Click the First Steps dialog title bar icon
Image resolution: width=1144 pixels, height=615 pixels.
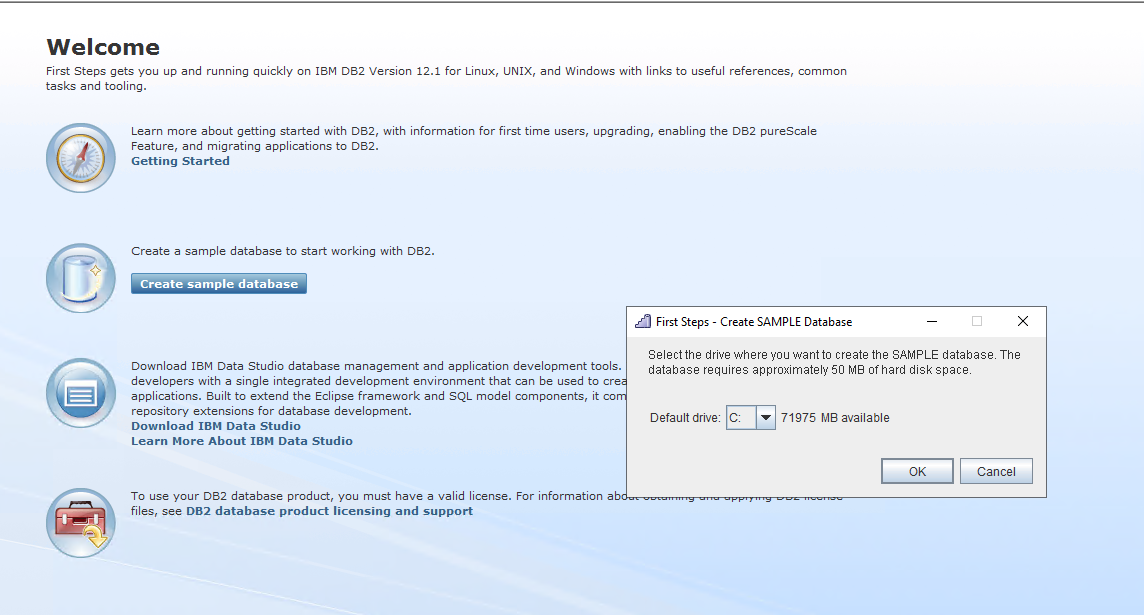[x=643, y=321]
